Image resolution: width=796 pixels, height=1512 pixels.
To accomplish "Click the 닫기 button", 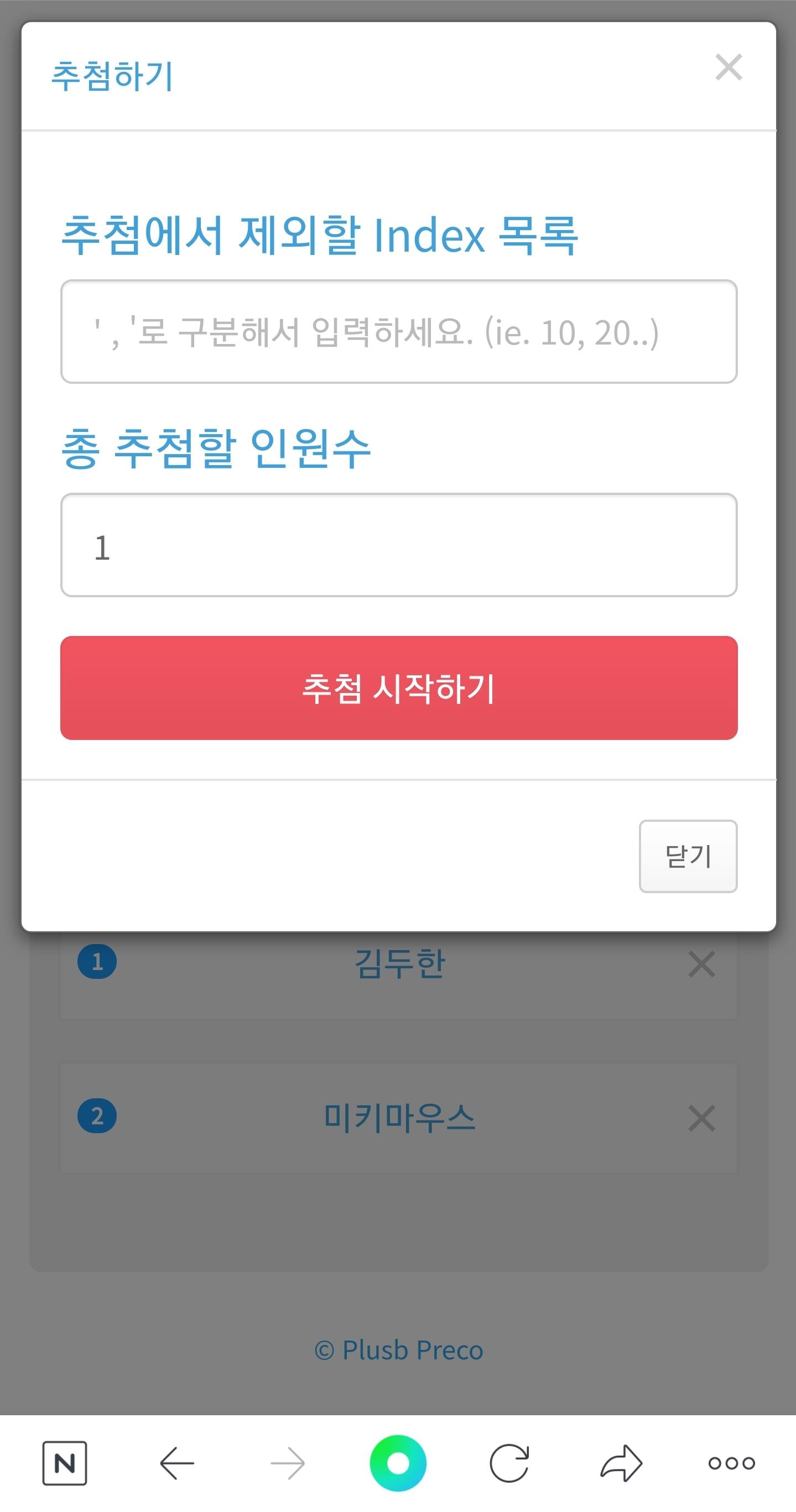I will tap(688, 856).
